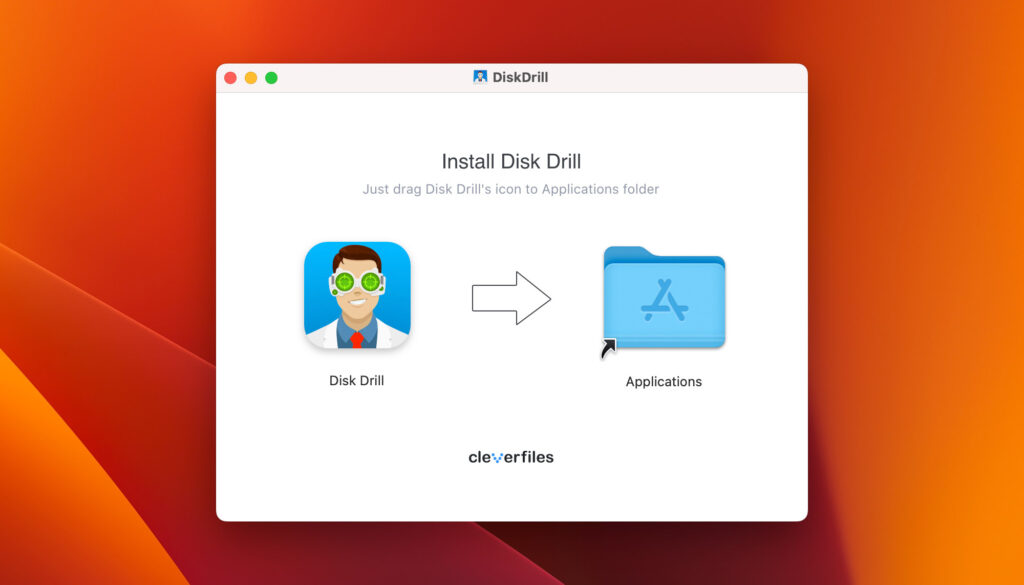Click the blue dotted V in the cleverfiles logo
Image resolution: width=1024 pixels, height=585 pixels.
498,456
